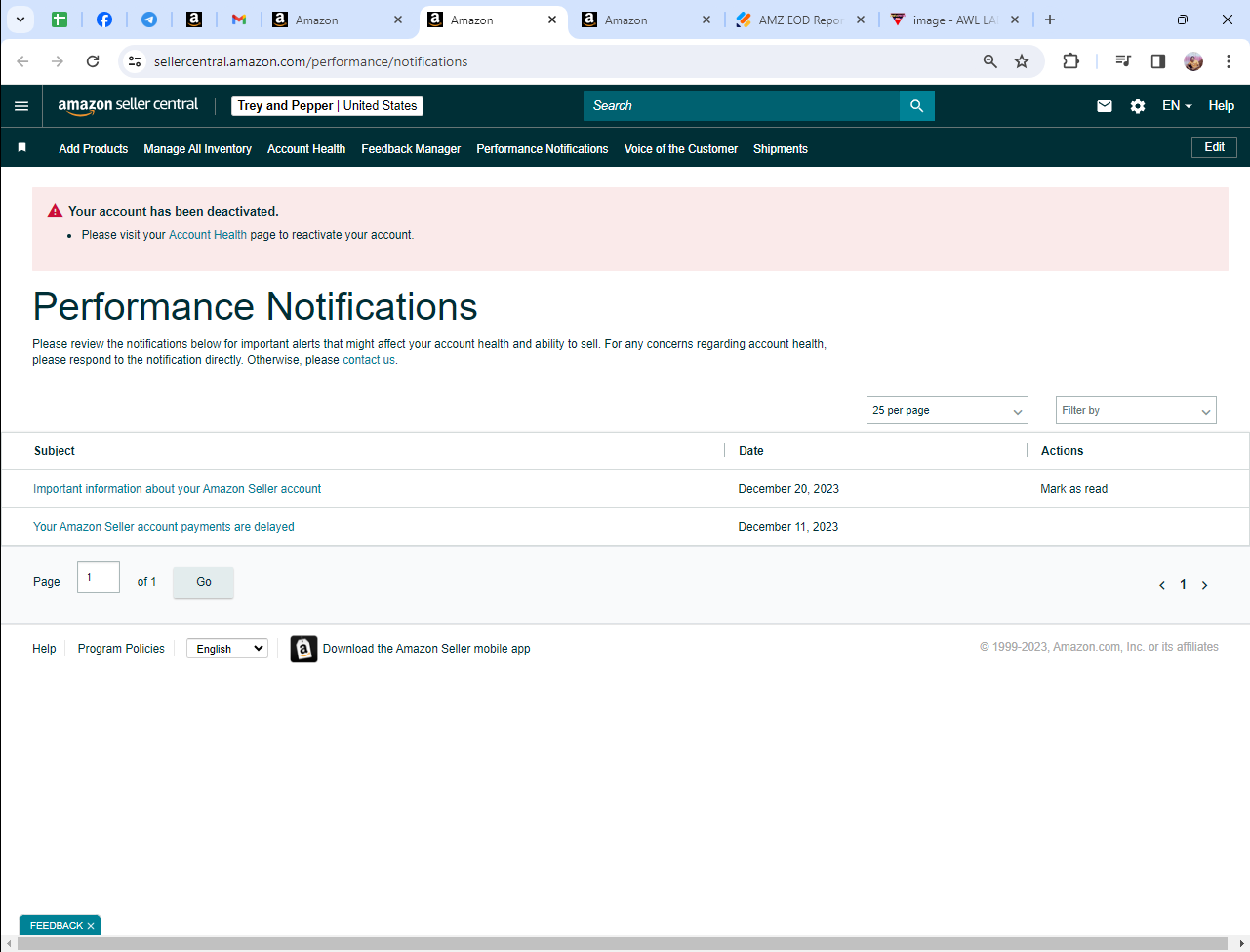Open Feedback Manager
This screenshot has width=1250, height=952.
(411, 149)
